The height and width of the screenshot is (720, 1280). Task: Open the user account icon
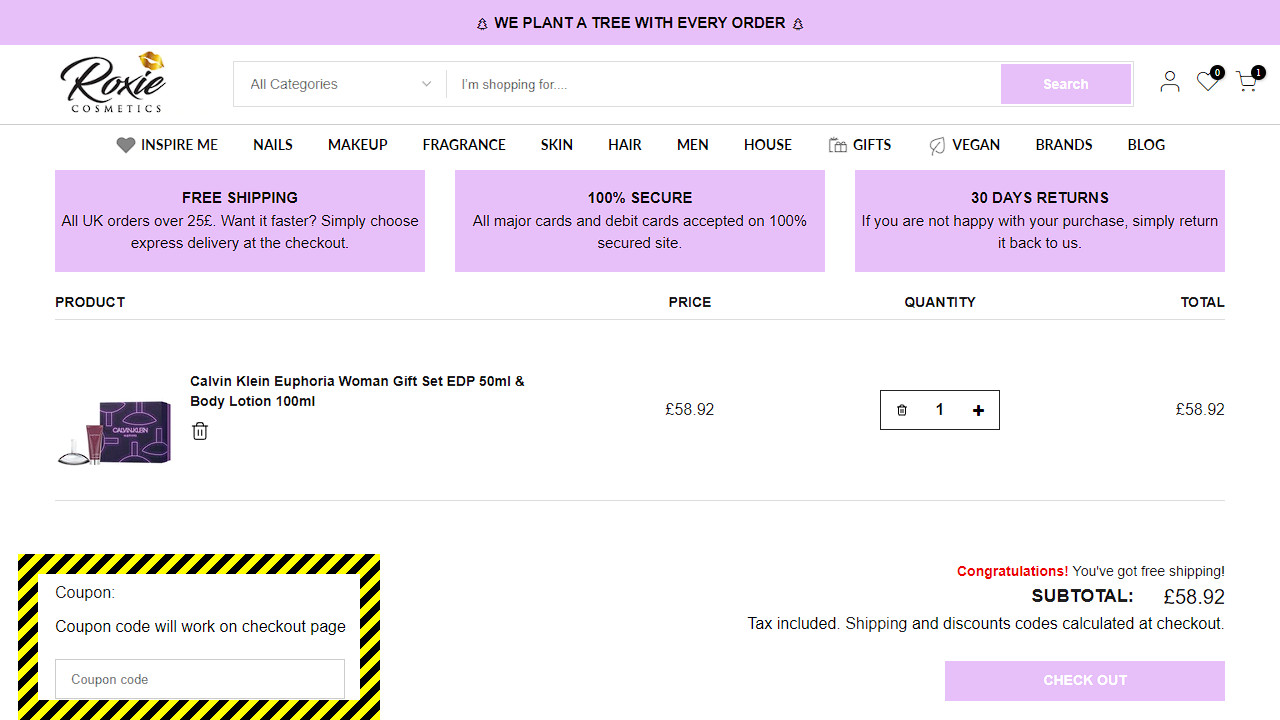tap(1170, 81)
